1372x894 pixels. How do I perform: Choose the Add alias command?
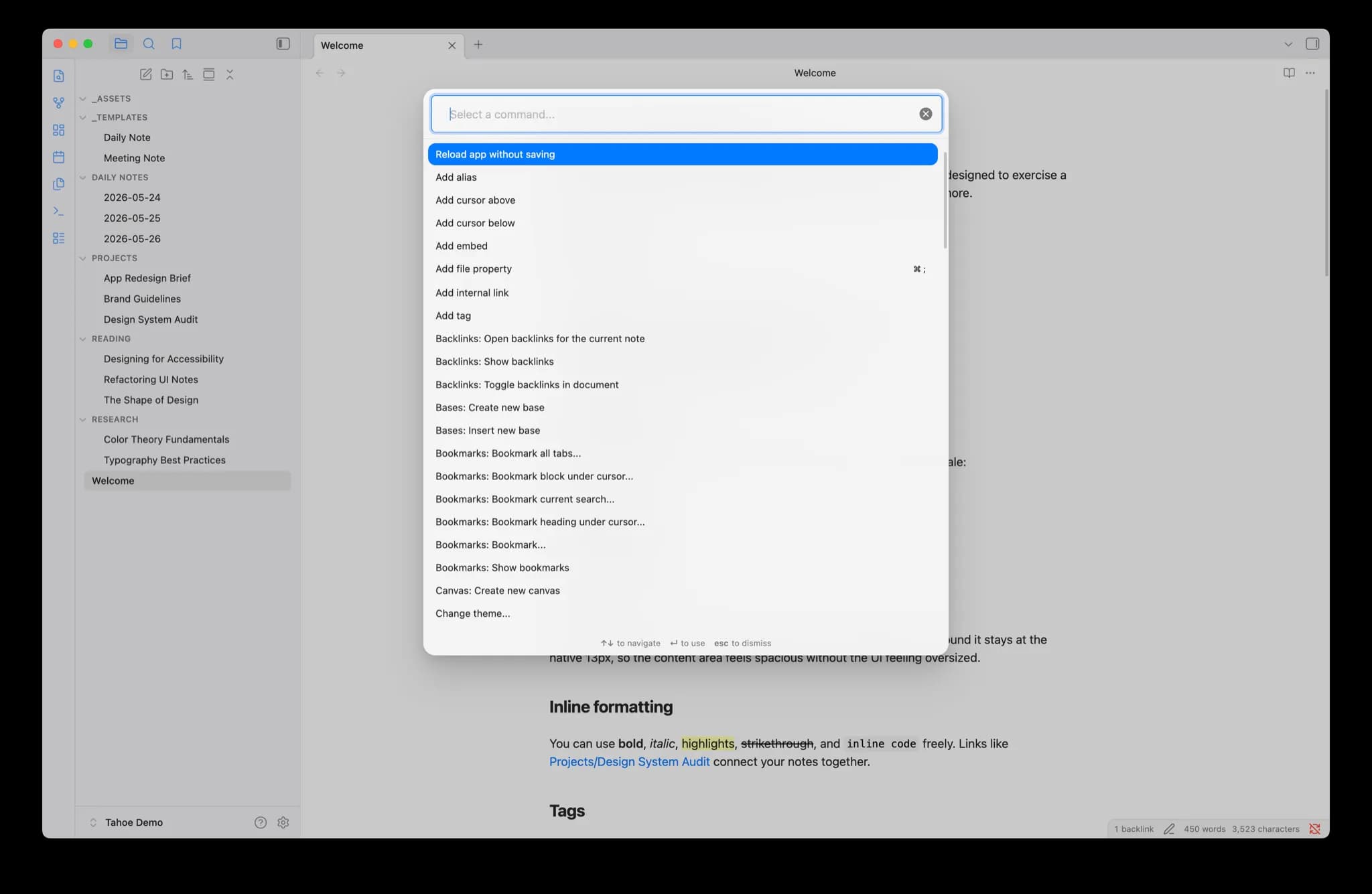[682, 177]
